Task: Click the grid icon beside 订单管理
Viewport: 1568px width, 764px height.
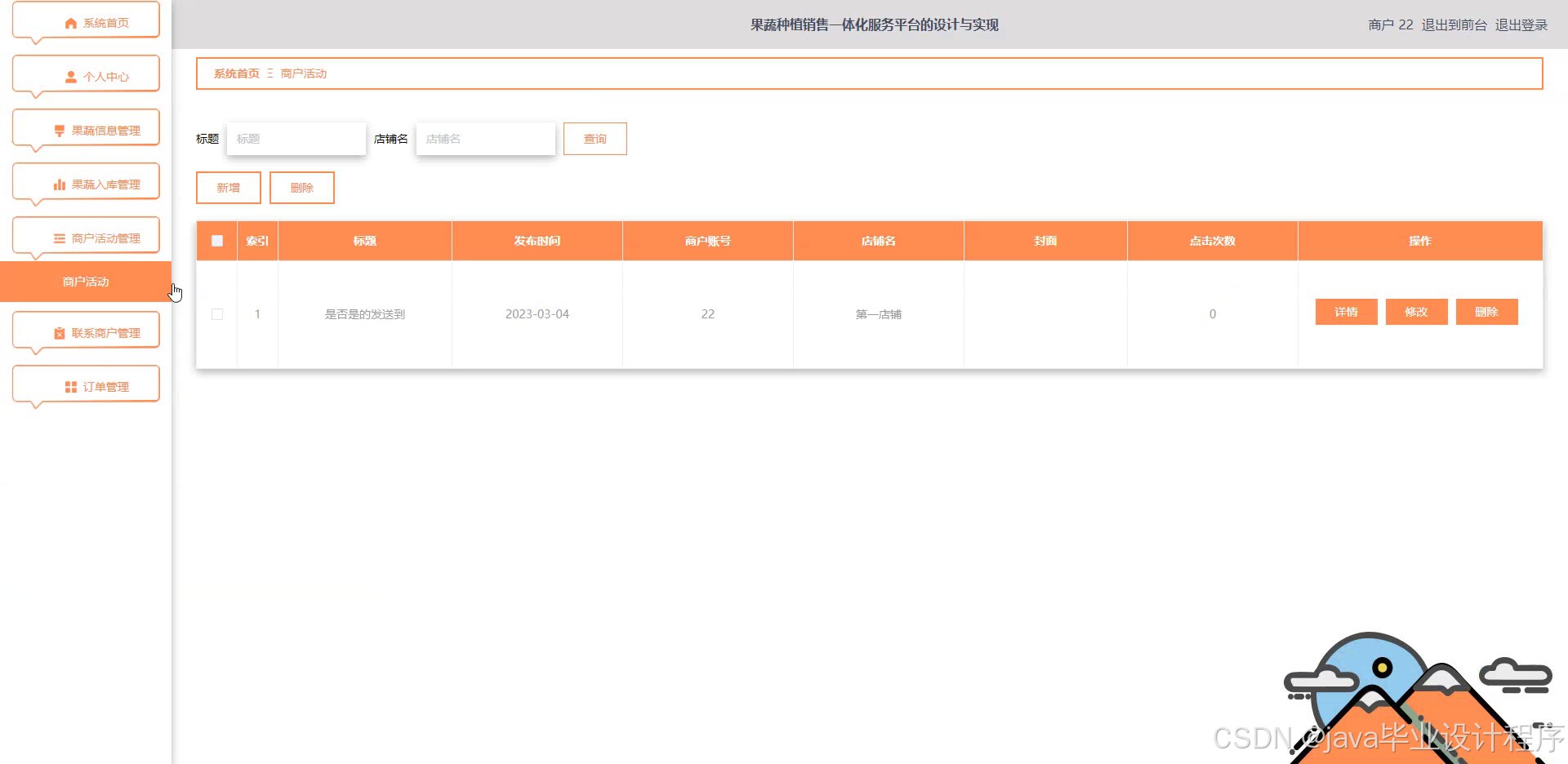Action: (x=71, y=387)
